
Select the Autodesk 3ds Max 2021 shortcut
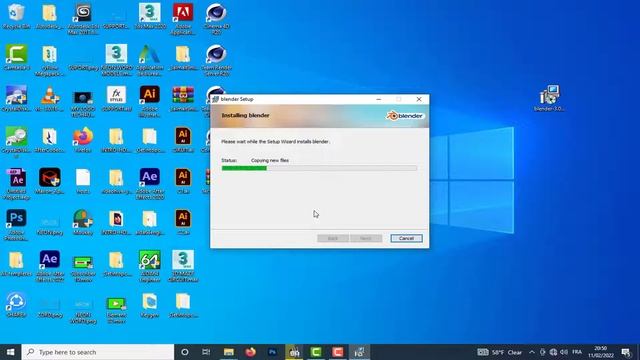tap(83, 18)
